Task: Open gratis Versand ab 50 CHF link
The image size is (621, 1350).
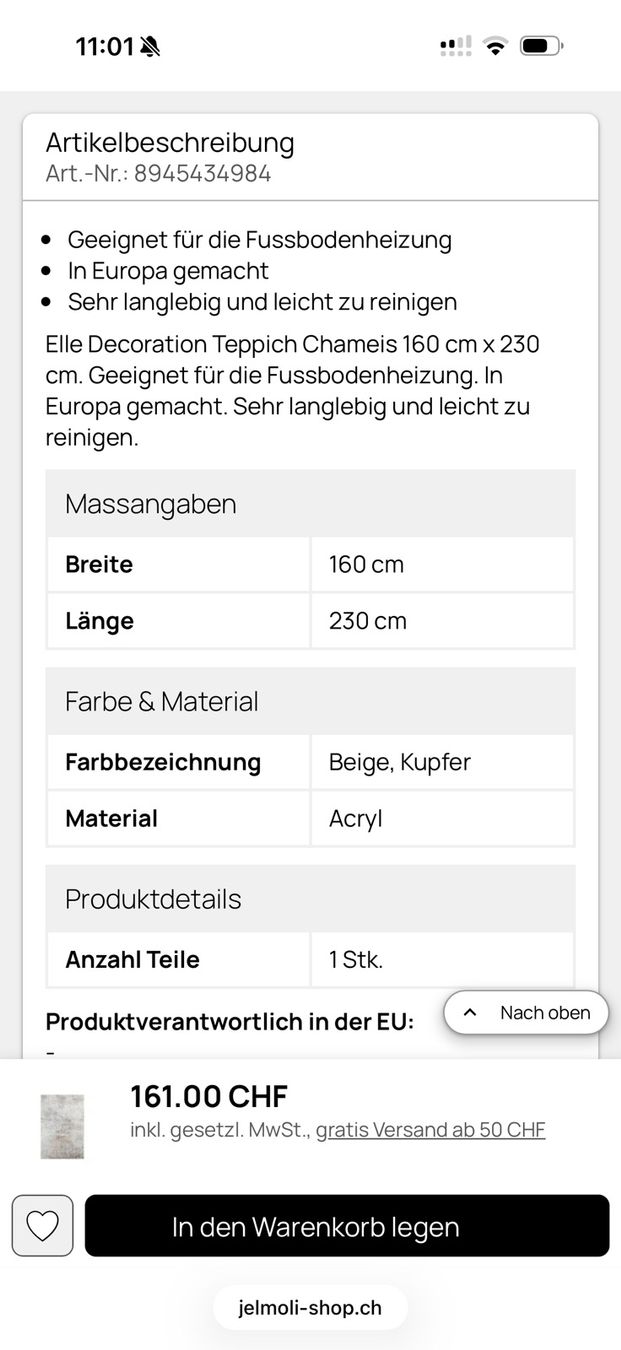Action: click(x=431, y=1130)
